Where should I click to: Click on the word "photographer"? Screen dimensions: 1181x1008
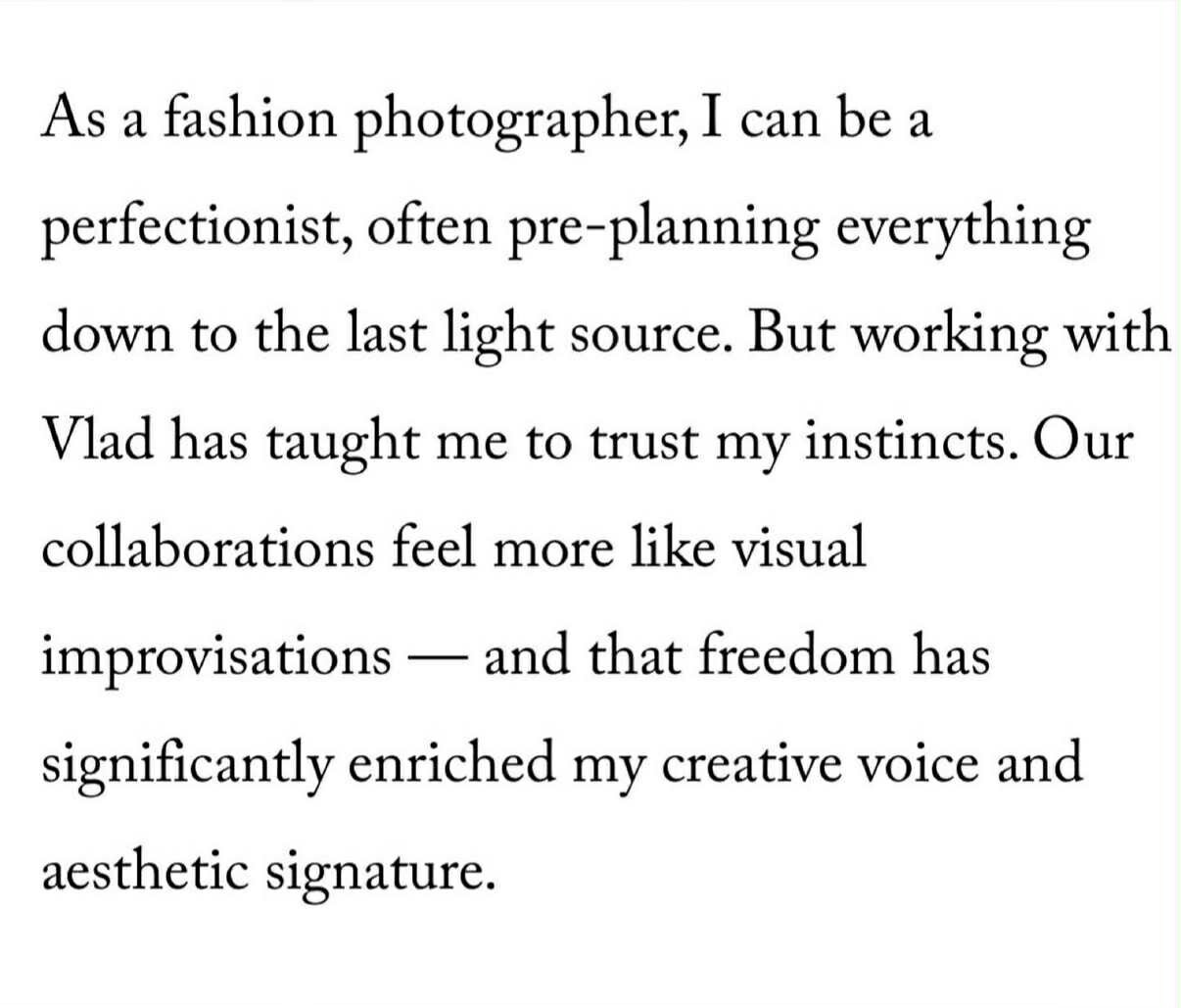pos(509,121)
